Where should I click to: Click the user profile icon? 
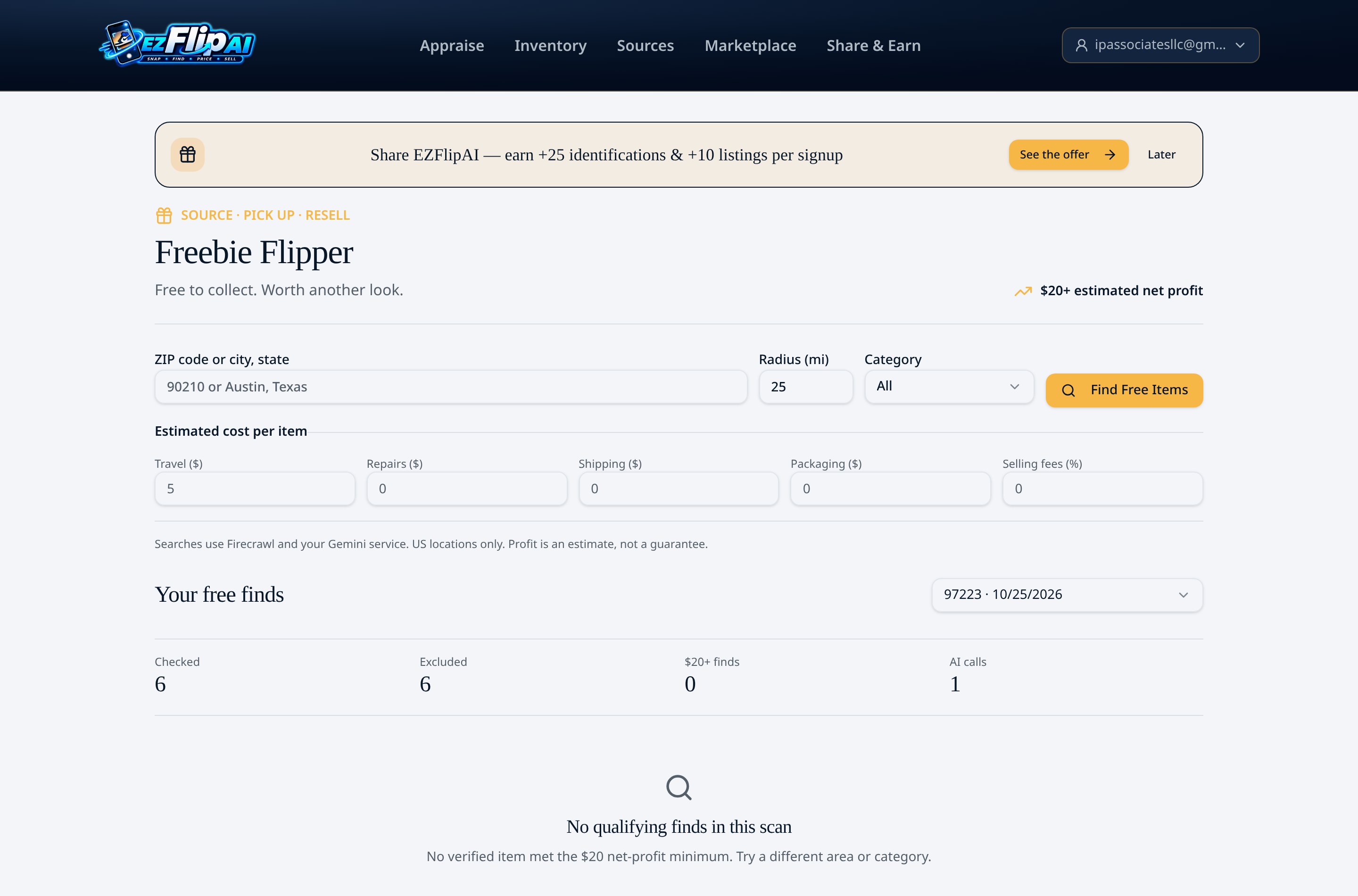click(1081, 45)
